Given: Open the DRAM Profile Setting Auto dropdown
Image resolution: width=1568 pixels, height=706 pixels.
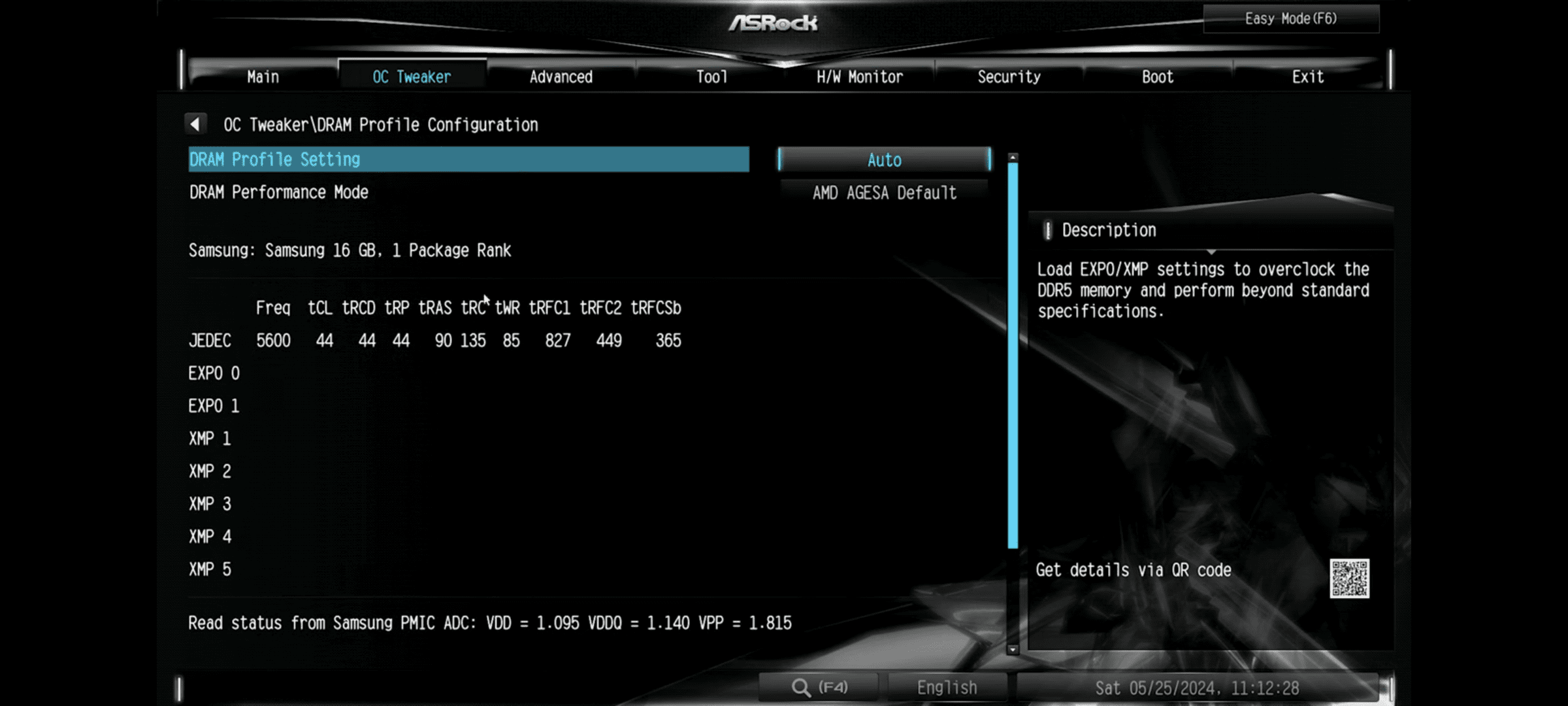Looking at the screenshot, I should tap(885, 160).
